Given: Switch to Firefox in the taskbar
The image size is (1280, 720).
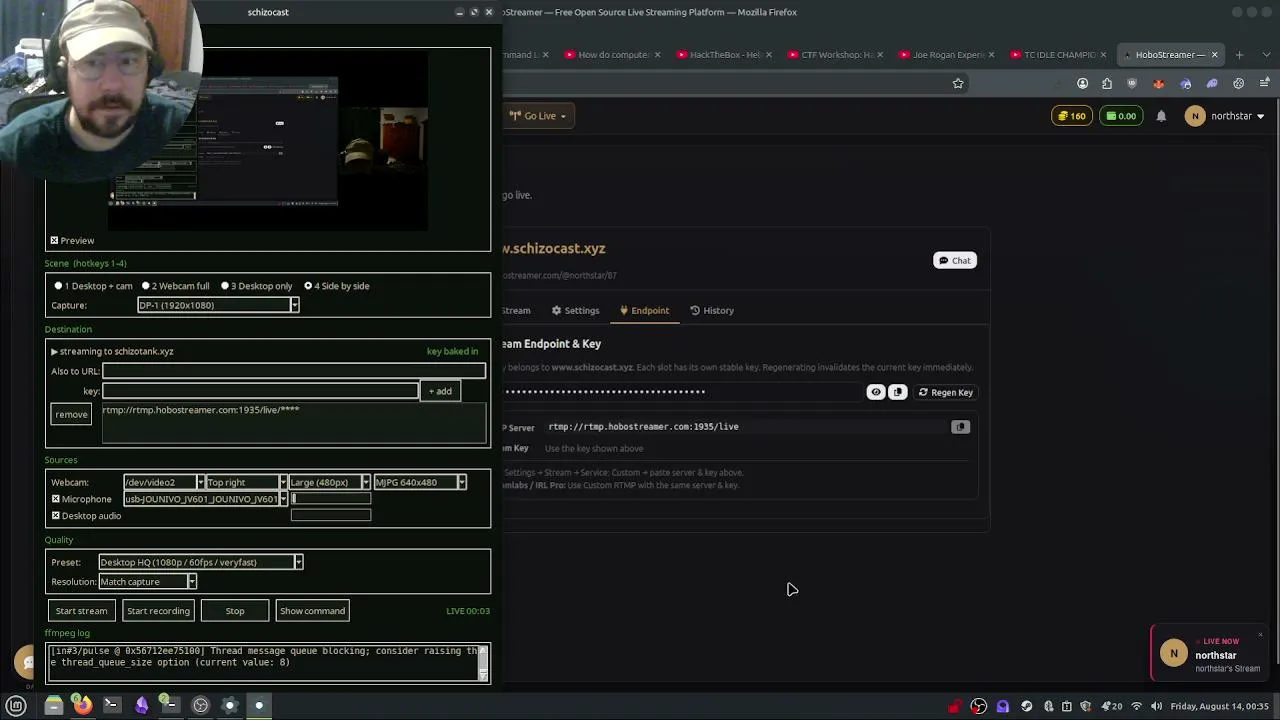Looking at the screenshot, I should tap(83, 705).
